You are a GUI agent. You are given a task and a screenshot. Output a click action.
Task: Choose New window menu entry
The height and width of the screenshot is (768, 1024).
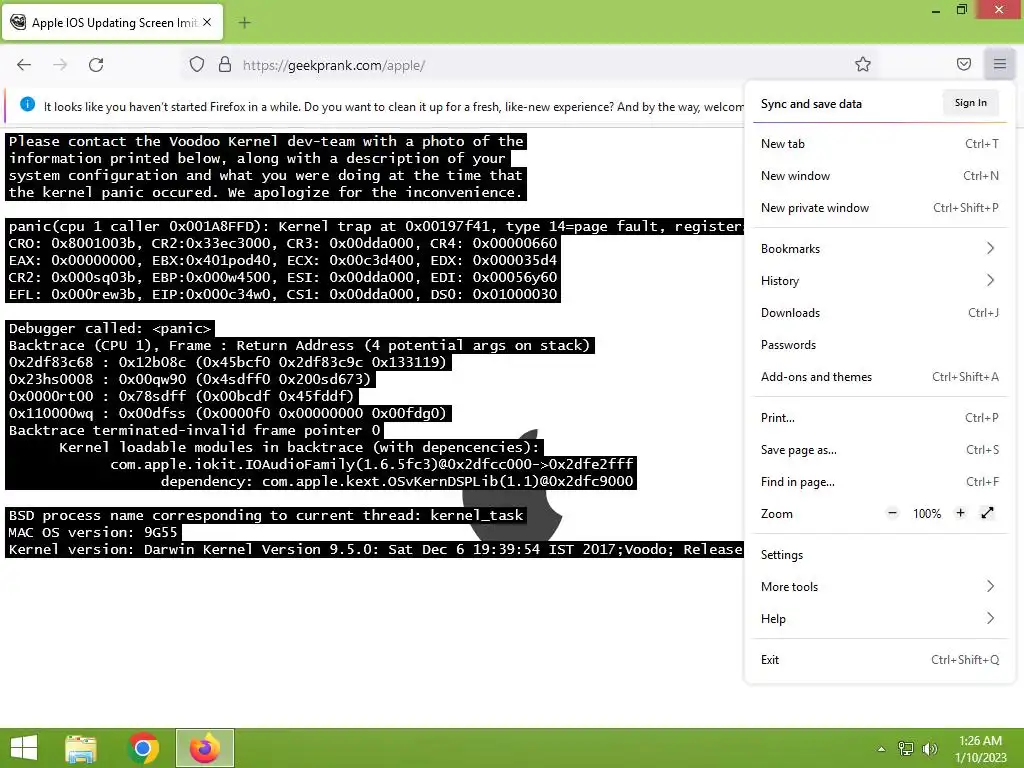pos(880,176)
